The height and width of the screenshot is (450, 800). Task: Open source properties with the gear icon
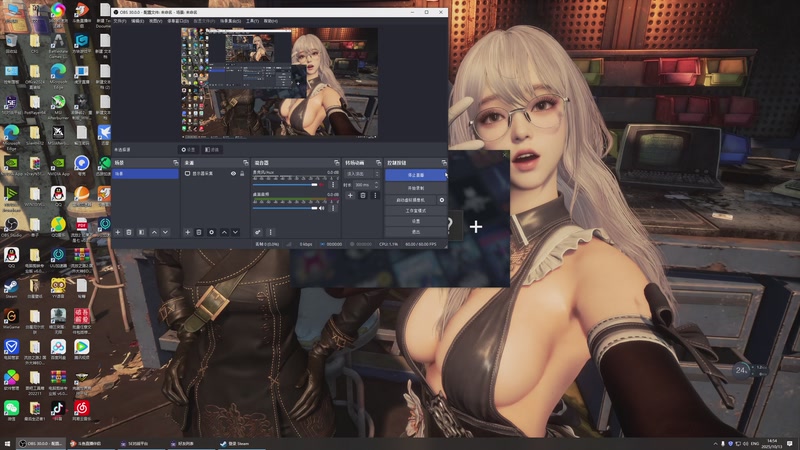[x=211, y=232]
